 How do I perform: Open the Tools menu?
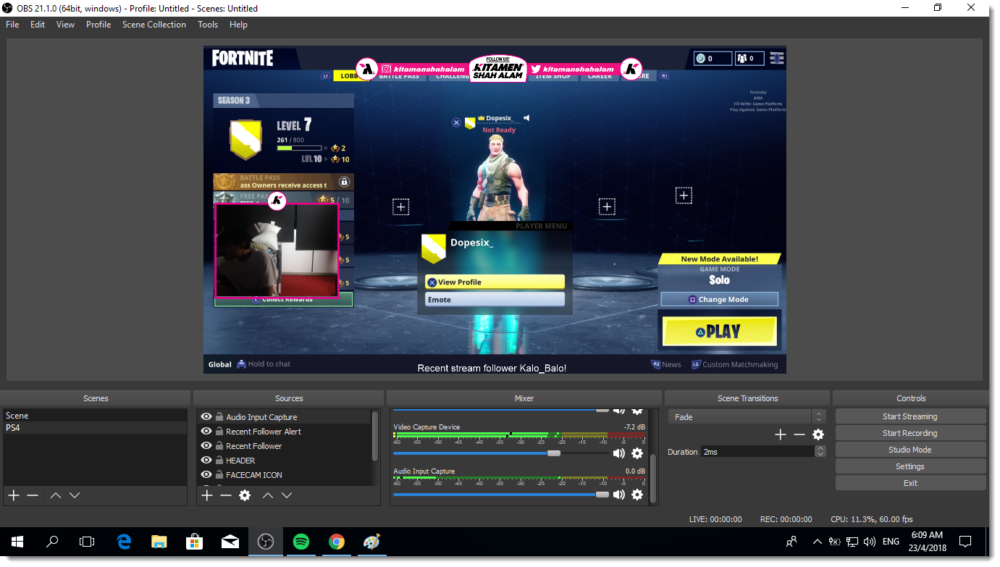pos(207,25)
